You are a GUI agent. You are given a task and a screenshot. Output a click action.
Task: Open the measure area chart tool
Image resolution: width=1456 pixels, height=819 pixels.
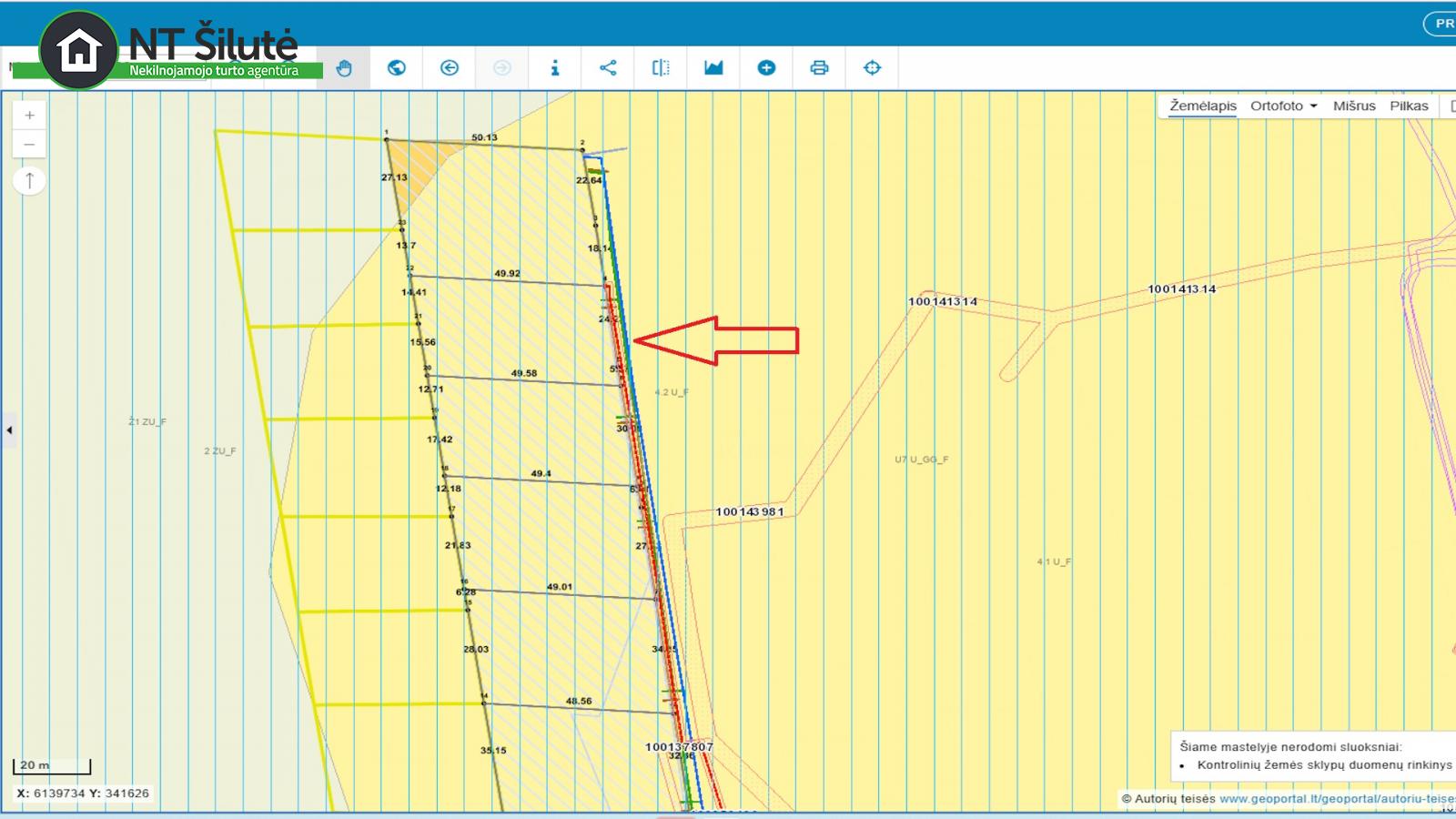tap(713, 68)
